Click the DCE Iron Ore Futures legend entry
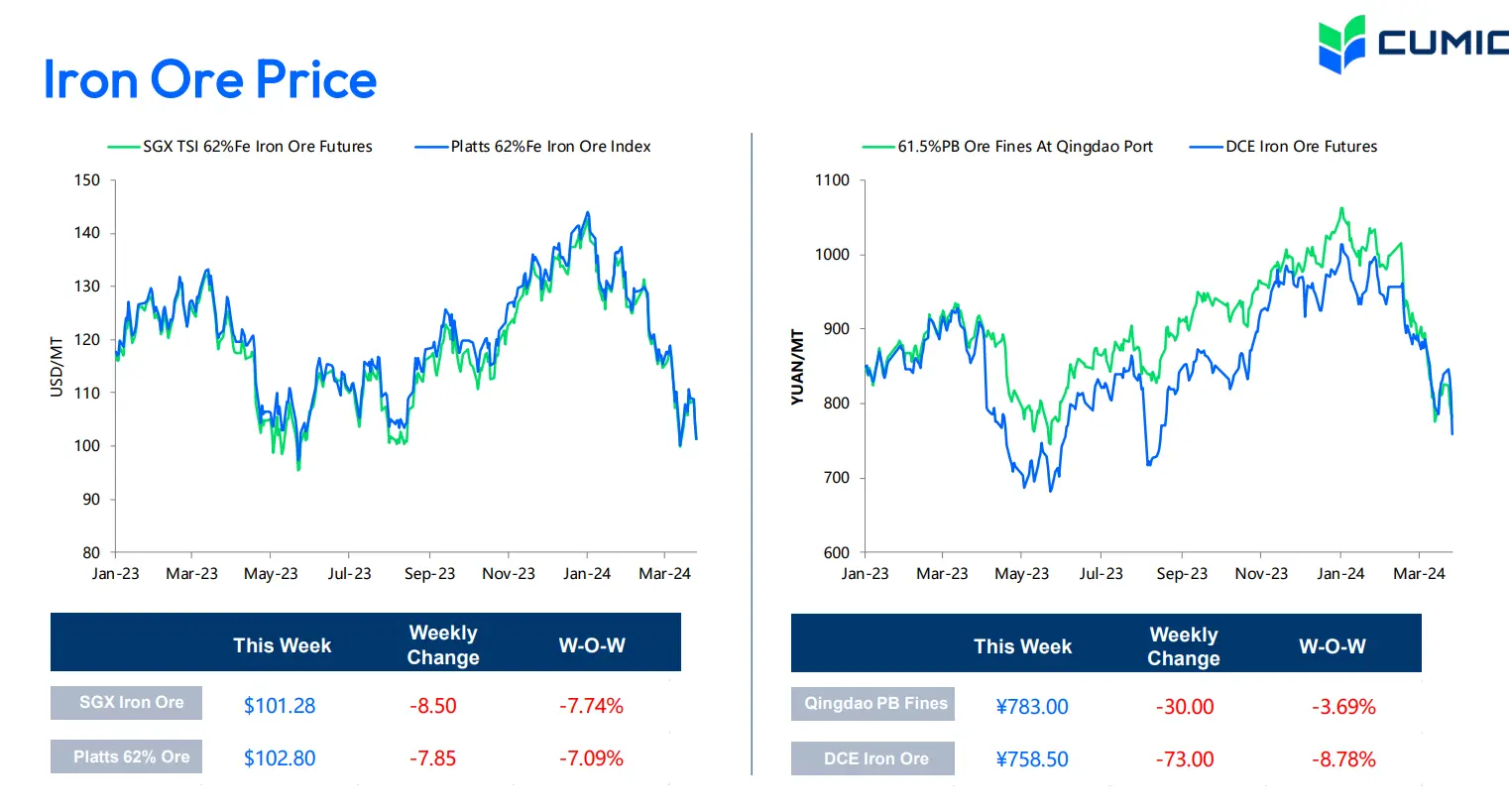Viewport: 1509px width, 812px height. 1284,147
